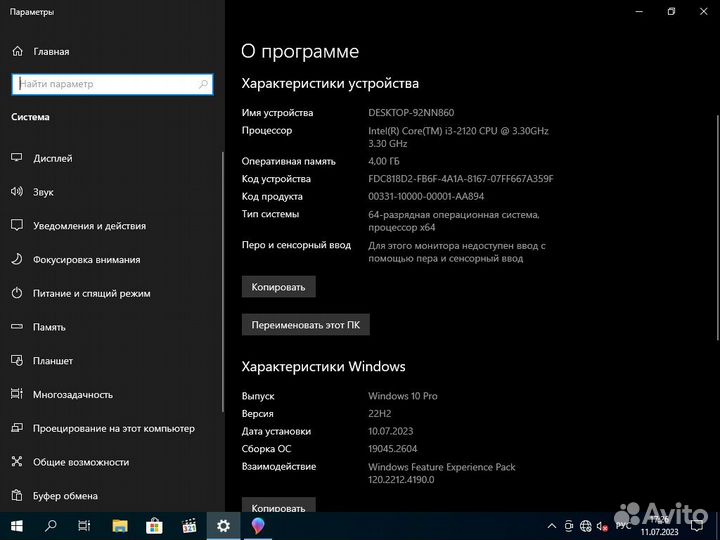The image size is (720, 540).
Task: Click Переименовать этот ПК button
Action: point(306,325)
